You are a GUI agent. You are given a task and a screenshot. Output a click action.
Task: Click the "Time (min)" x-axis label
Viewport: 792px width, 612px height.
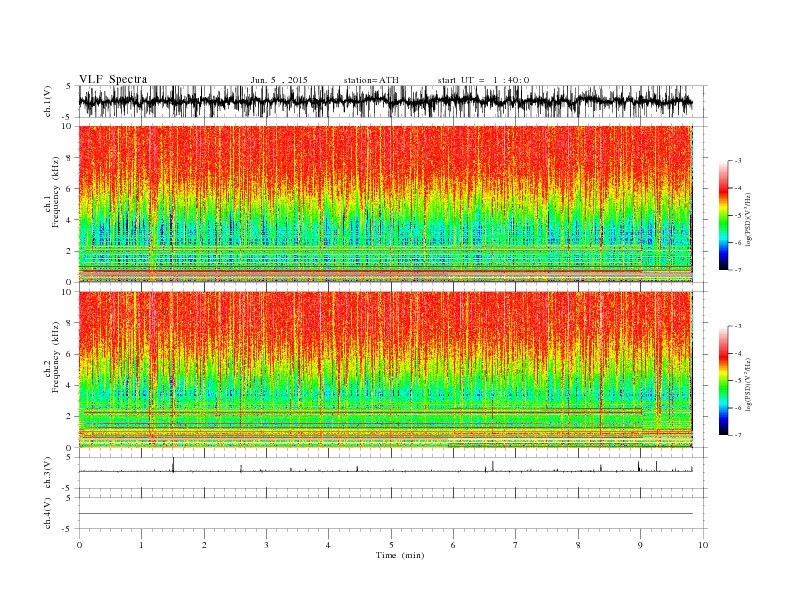[x=400, y=555]
